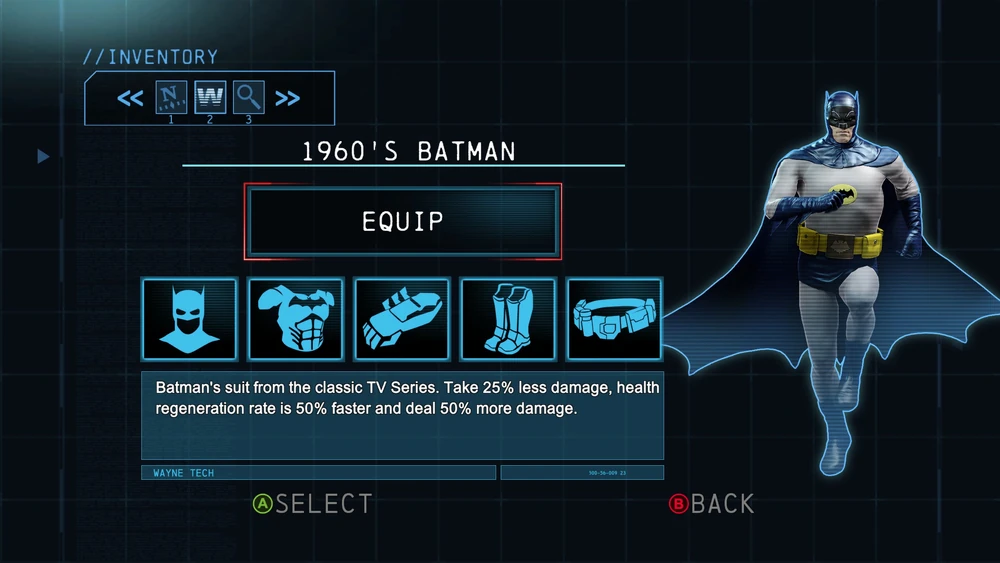Click the red B Back prompt
This screenshot has width=1000, height=563.
[x=712, y=504]
